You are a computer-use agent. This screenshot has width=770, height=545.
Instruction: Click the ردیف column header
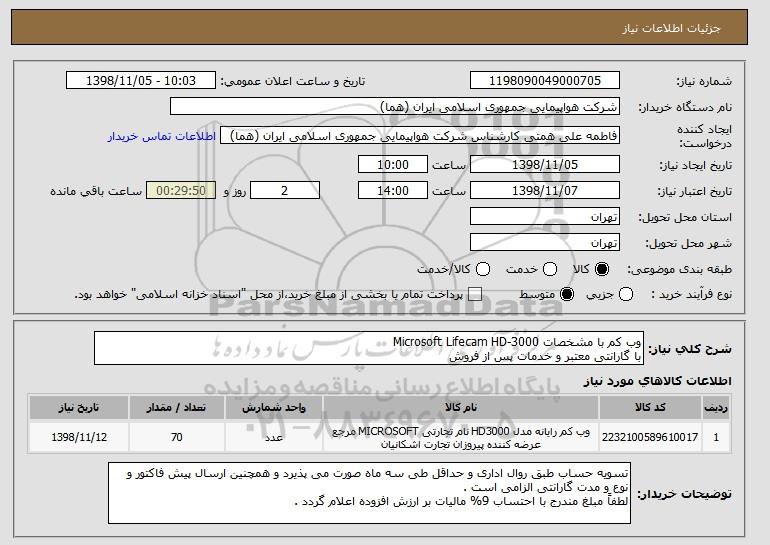click(716, 408)
